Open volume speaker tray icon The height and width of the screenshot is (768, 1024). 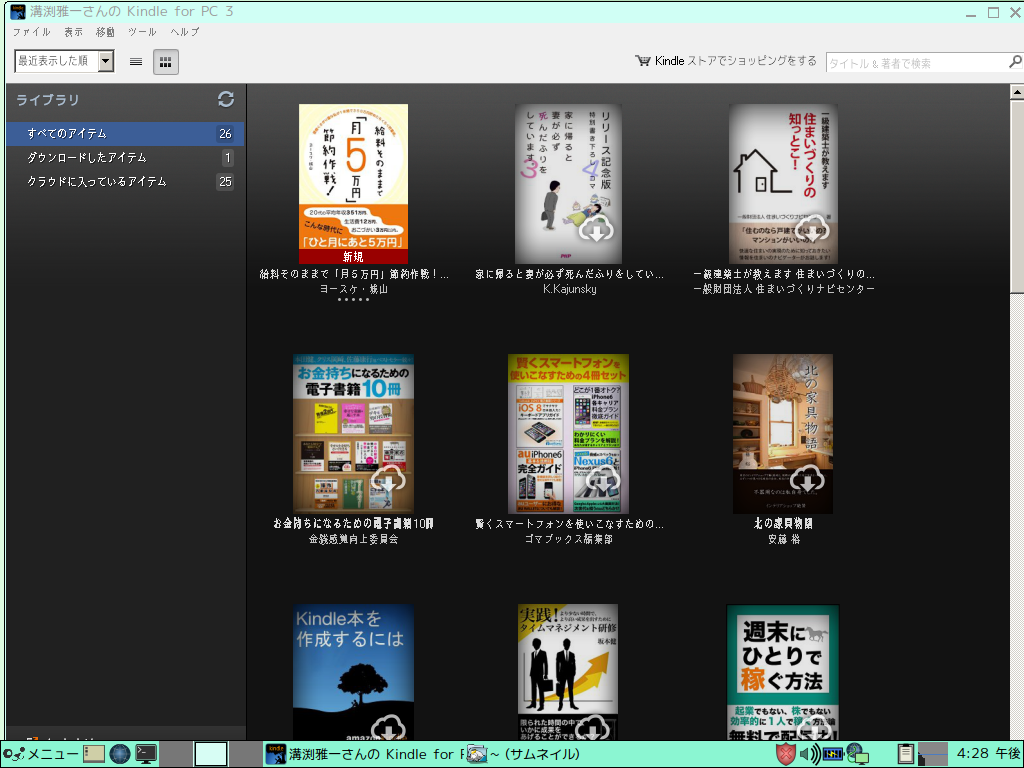tap(810, 754)
